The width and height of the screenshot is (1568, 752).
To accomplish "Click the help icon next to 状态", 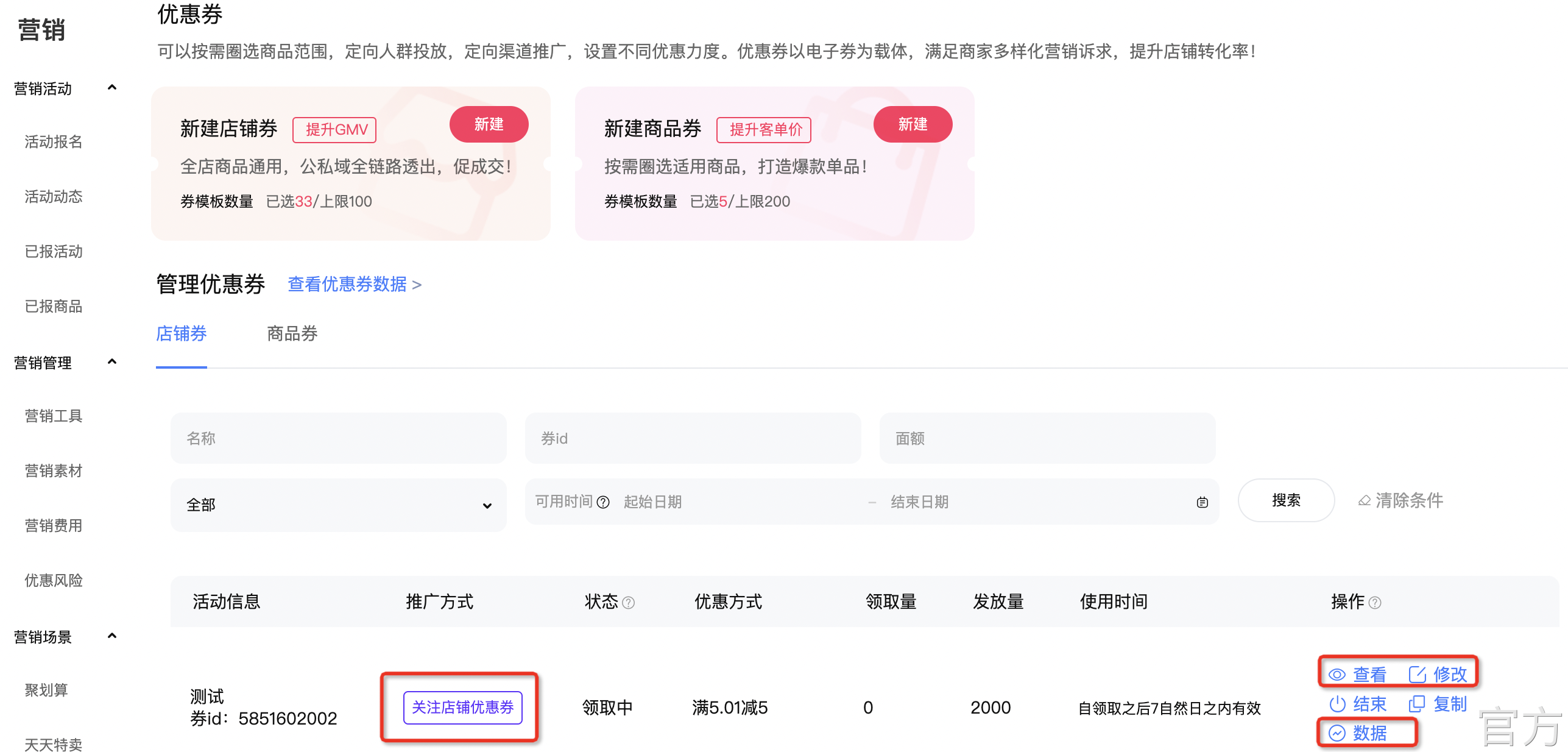I will coord(629,603).
